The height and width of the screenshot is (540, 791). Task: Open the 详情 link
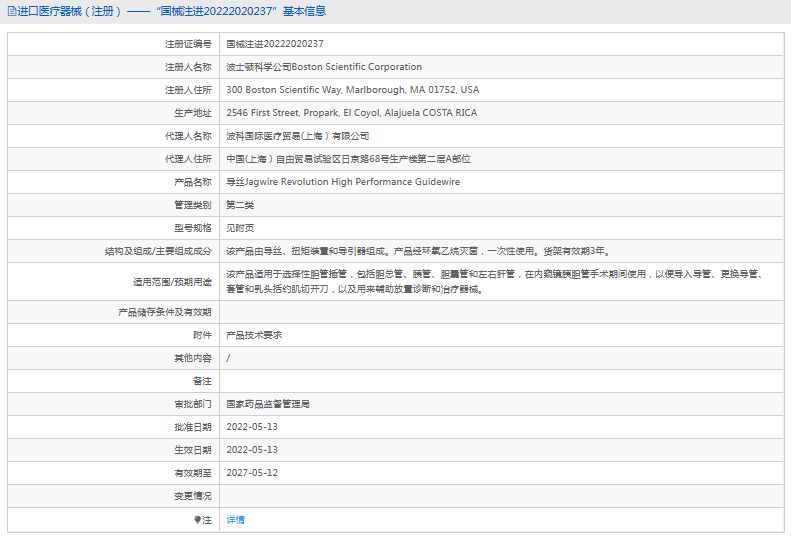[236, 519]
